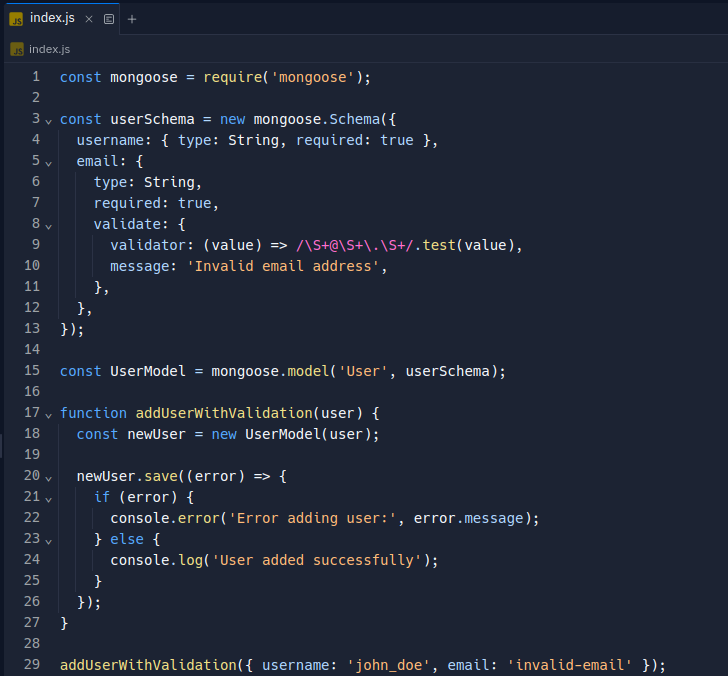This screenshot has width=728, height=676.
Task: Click the Schema constructor on line 3
Action: pos(355,119)
